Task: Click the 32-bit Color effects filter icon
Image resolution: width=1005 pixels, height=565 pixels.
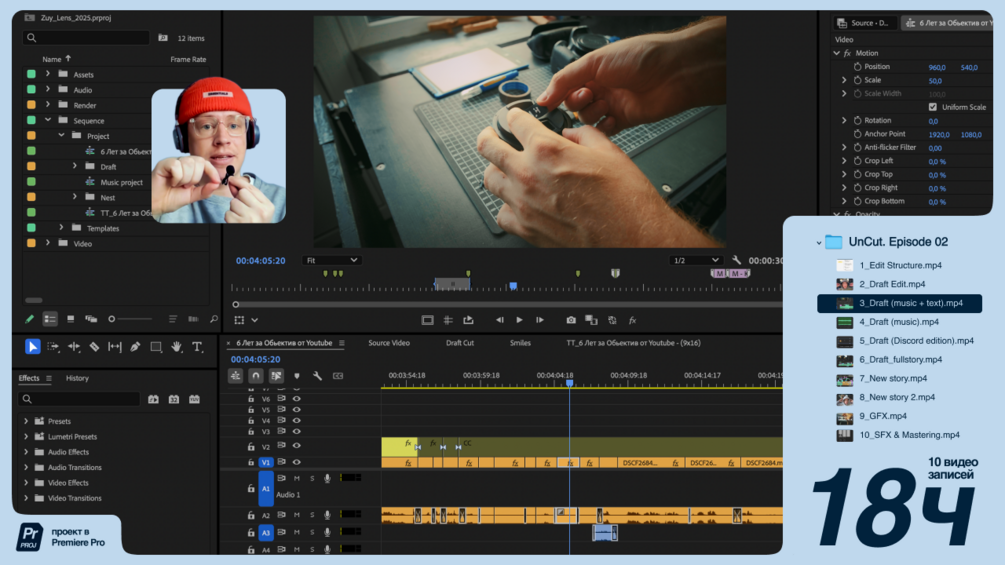Action: click(174, 399)
